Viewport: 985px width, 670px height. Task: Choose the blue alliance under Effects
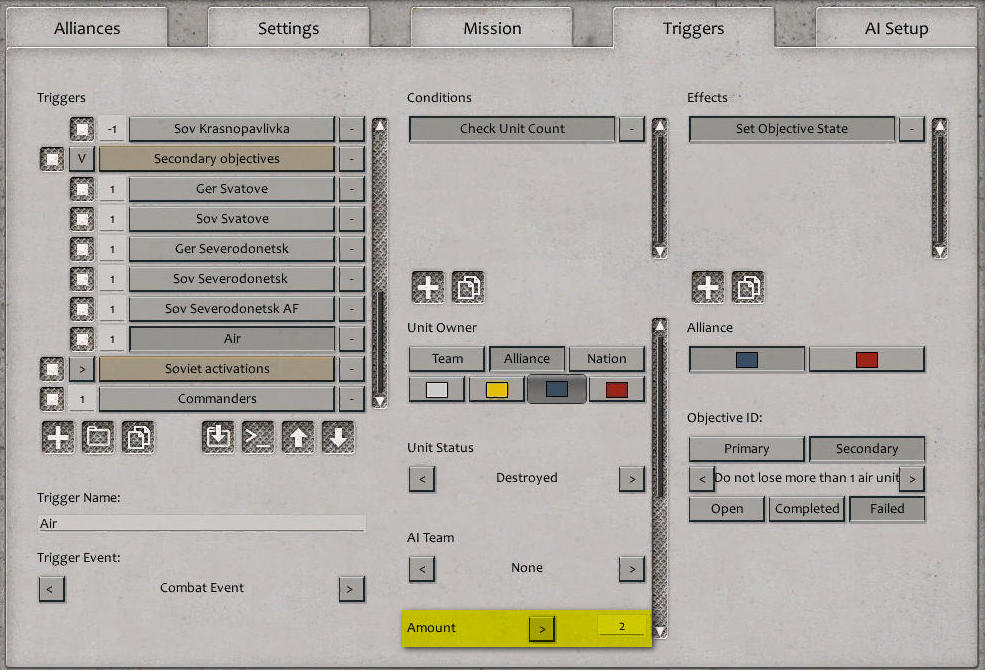[747, 359]
